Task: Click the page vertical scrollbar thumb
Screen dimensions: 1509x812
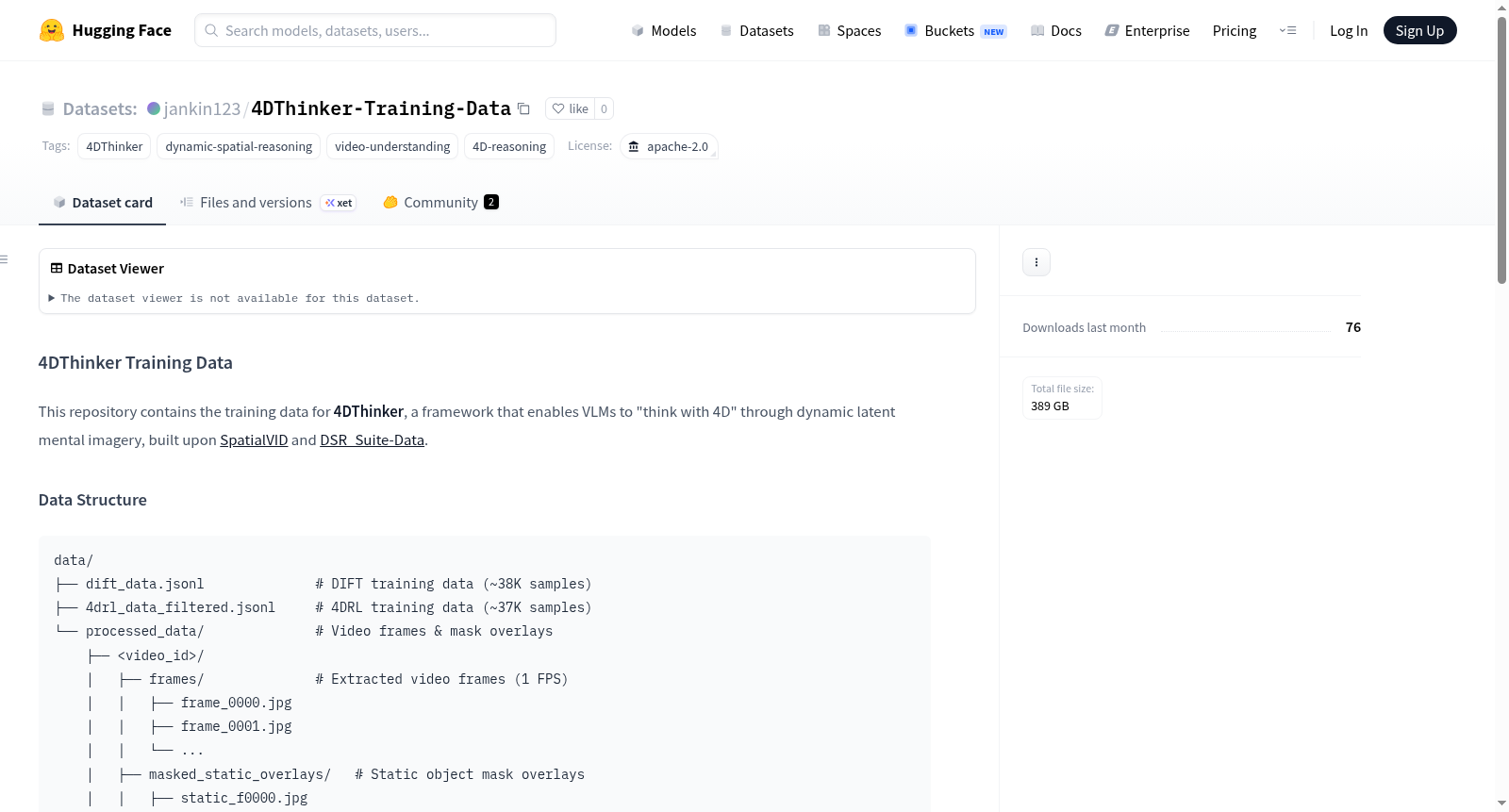Action: (1501, 149)
